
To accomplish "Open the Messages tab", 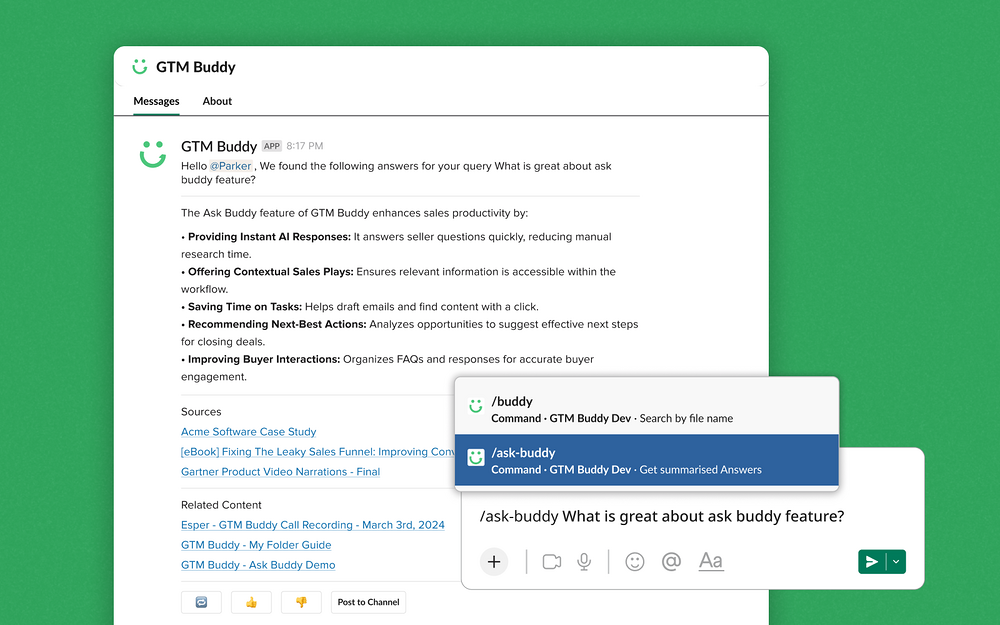I will pos(156,101).
